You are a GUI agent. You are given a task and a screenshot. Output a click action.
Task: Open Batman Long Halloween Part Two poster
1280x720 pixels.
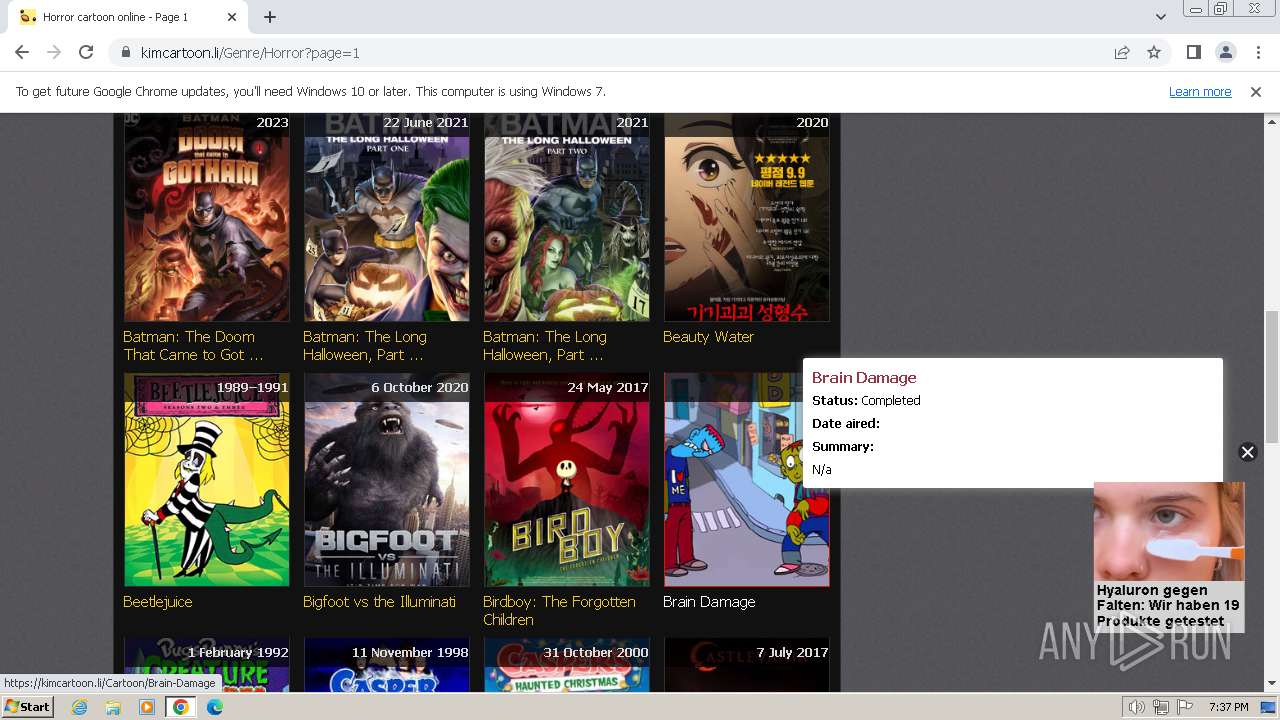567,217
